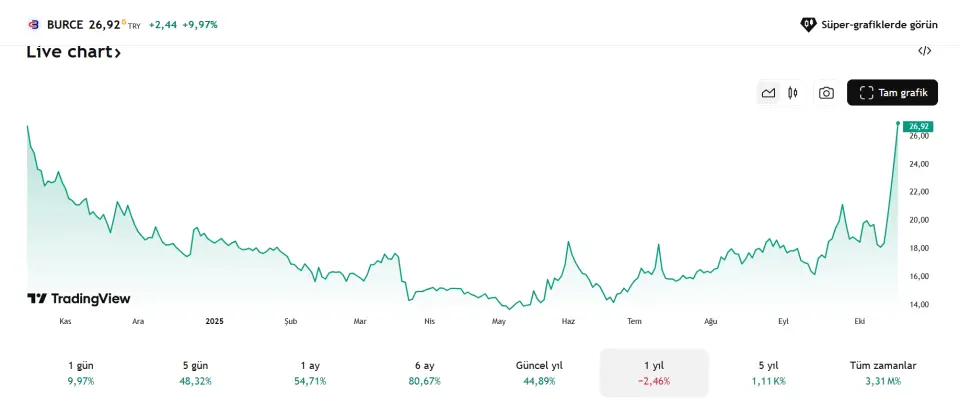Open Tam grafik full chart

(892, 93)
